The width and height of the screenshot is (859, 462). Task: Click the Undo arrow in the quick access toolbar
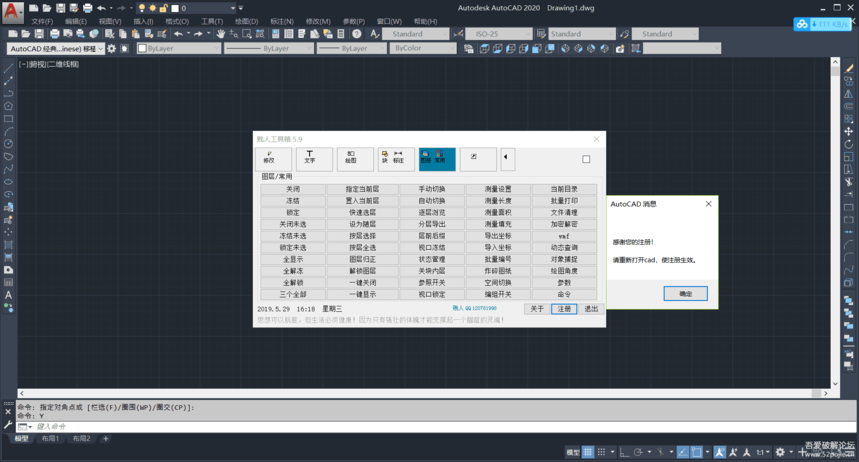tap(101, 8)
